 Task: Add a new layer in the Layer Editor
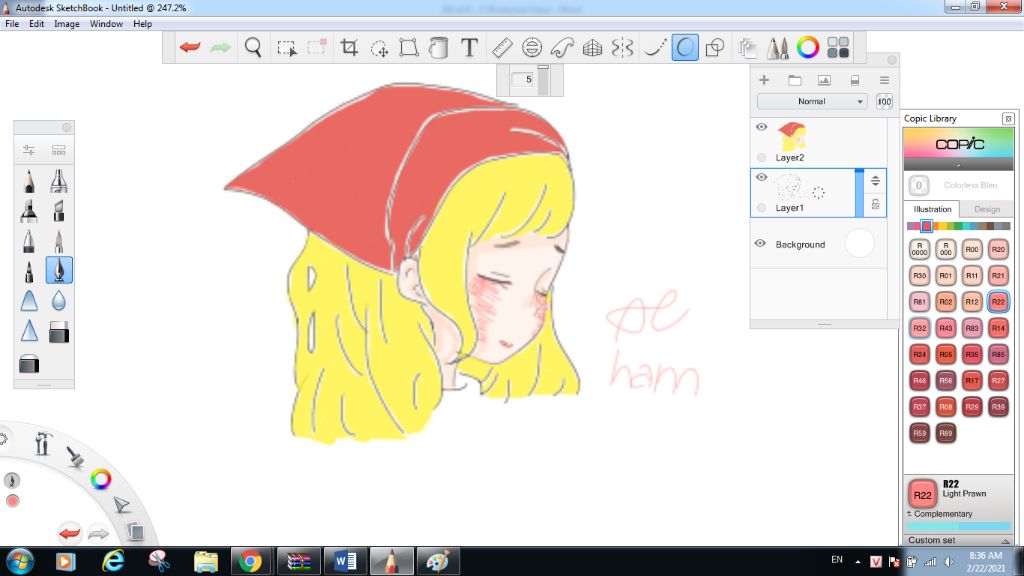pos(763,80)
